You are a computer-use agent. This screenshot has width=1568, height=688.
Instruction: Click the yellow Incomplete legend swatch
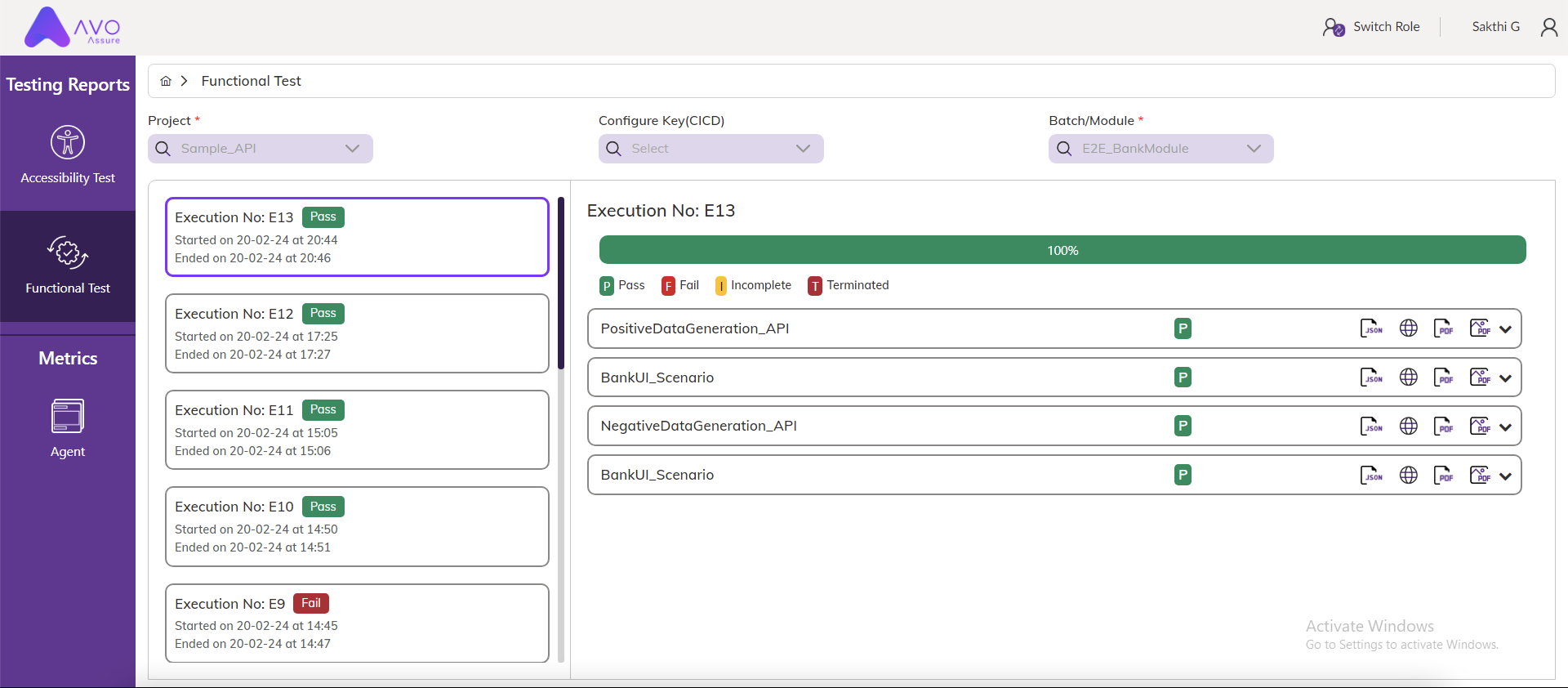click(x=721, y=286)
